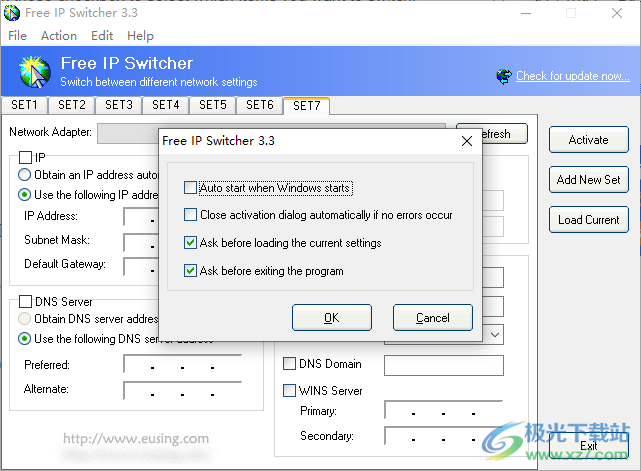Viewport: 641px width, 471px height.
Task: Tick the IP group checkbox
Action: [x=25, y=157]
